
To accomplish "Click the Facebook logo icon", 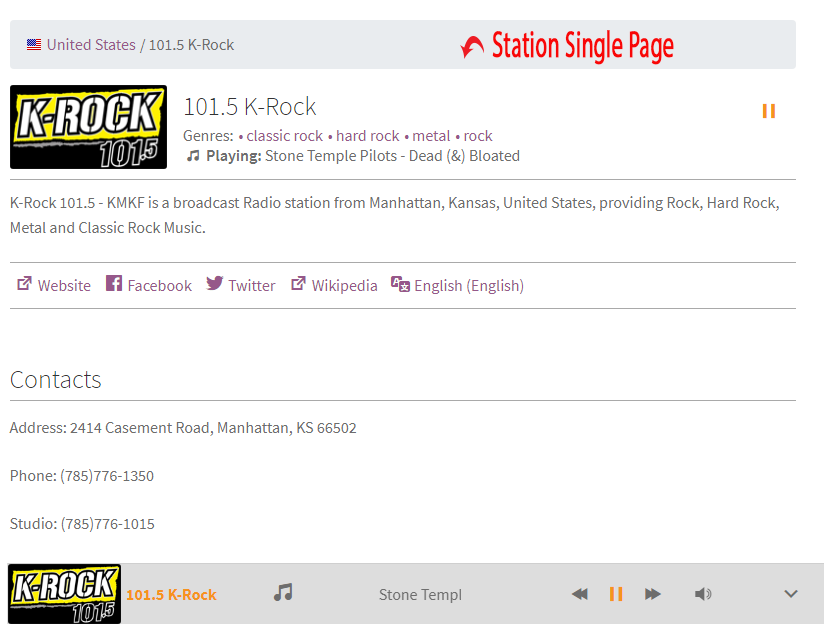I will [x=114, y=283].
